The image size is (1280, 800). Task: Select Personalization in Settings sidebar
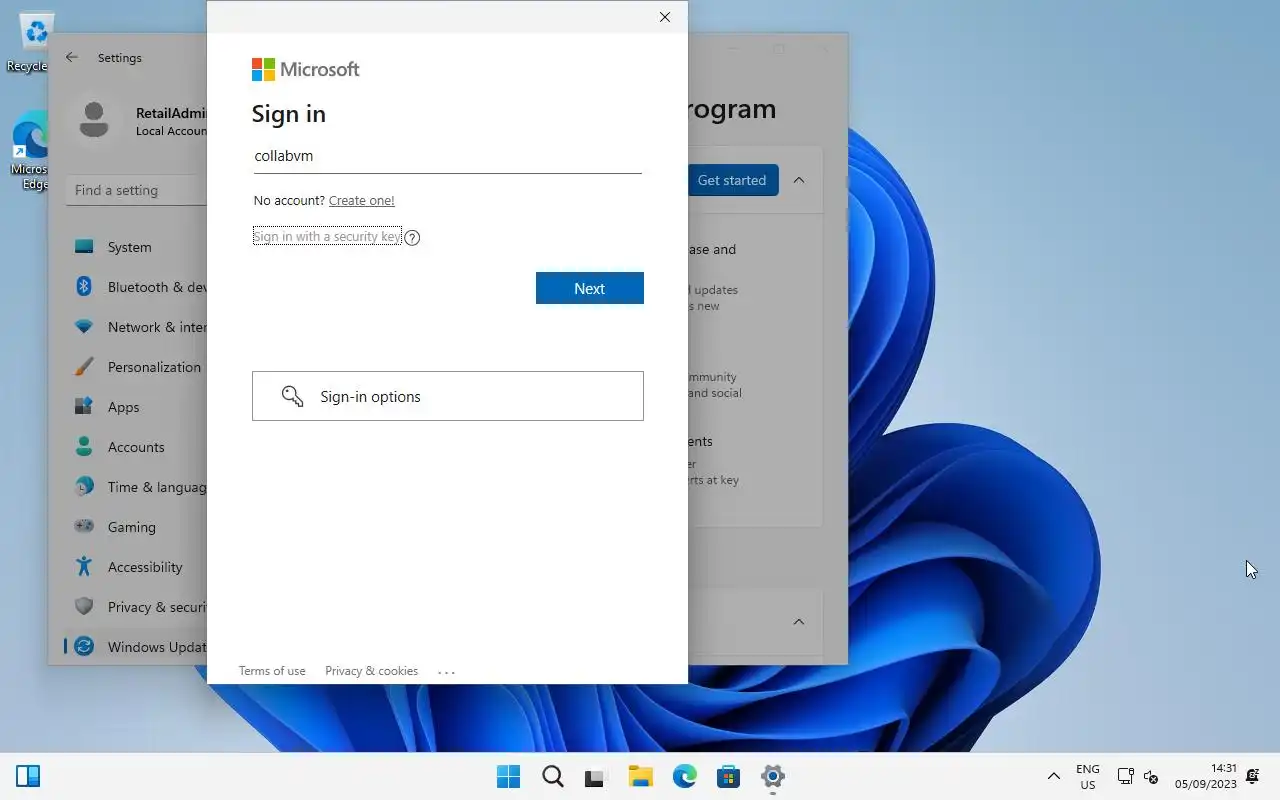coord(137,367)
